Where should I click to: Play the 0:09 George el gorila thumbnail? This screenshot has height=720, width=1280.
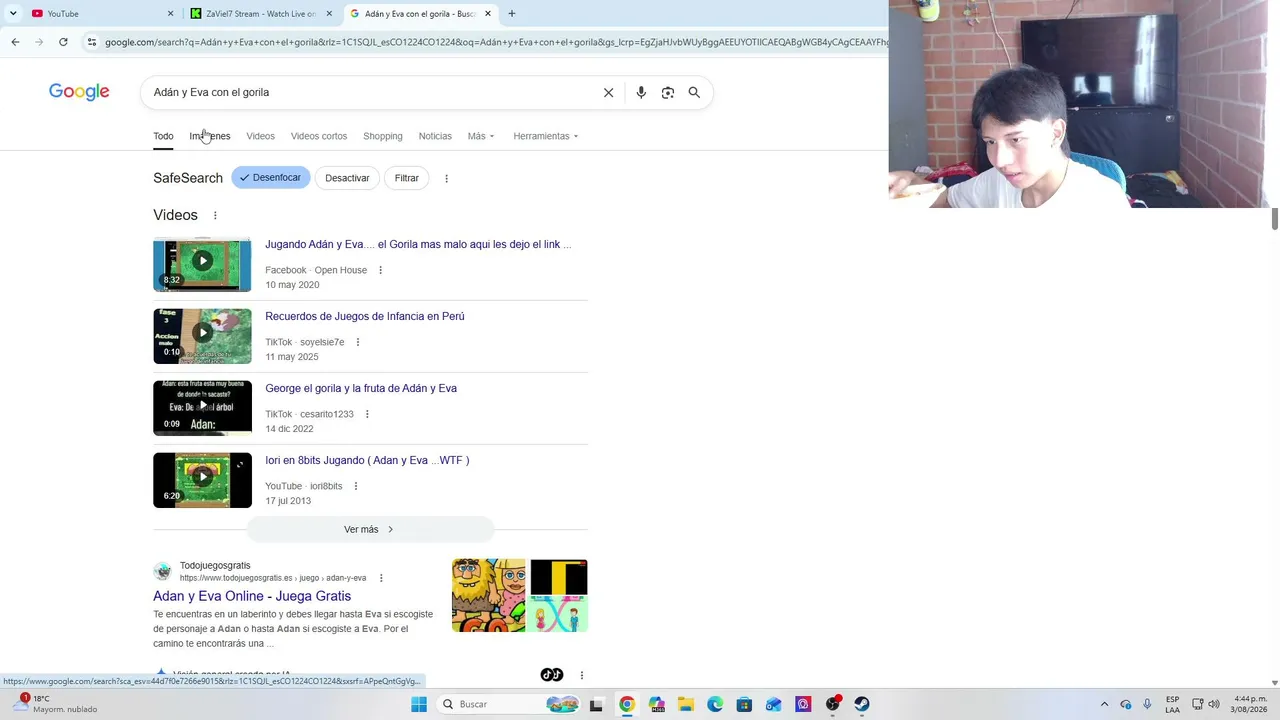(x=202, y=408)
